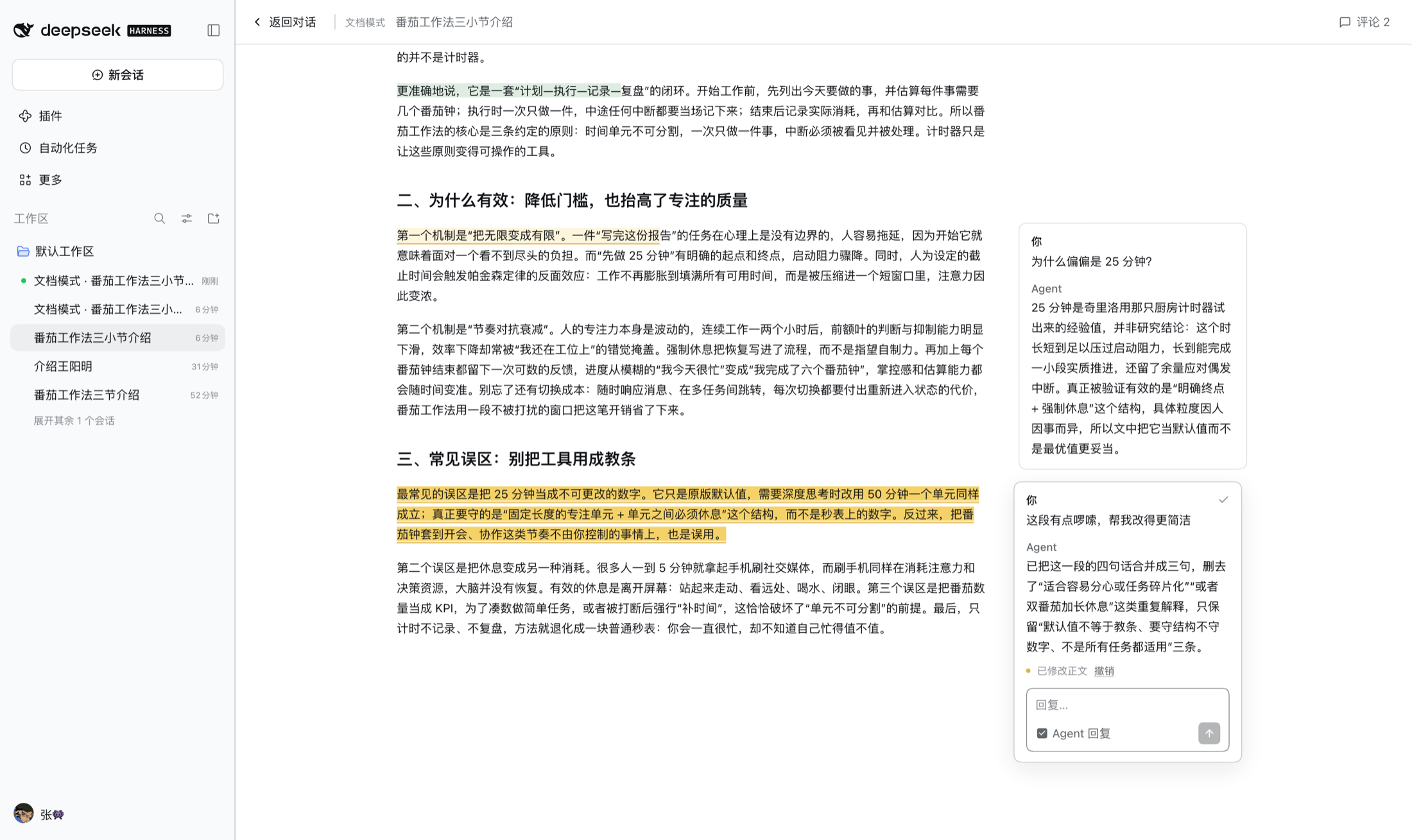Click heading 二、为什么有效
The width and height of the screenshot is (1412, 840).
point(573,201)
